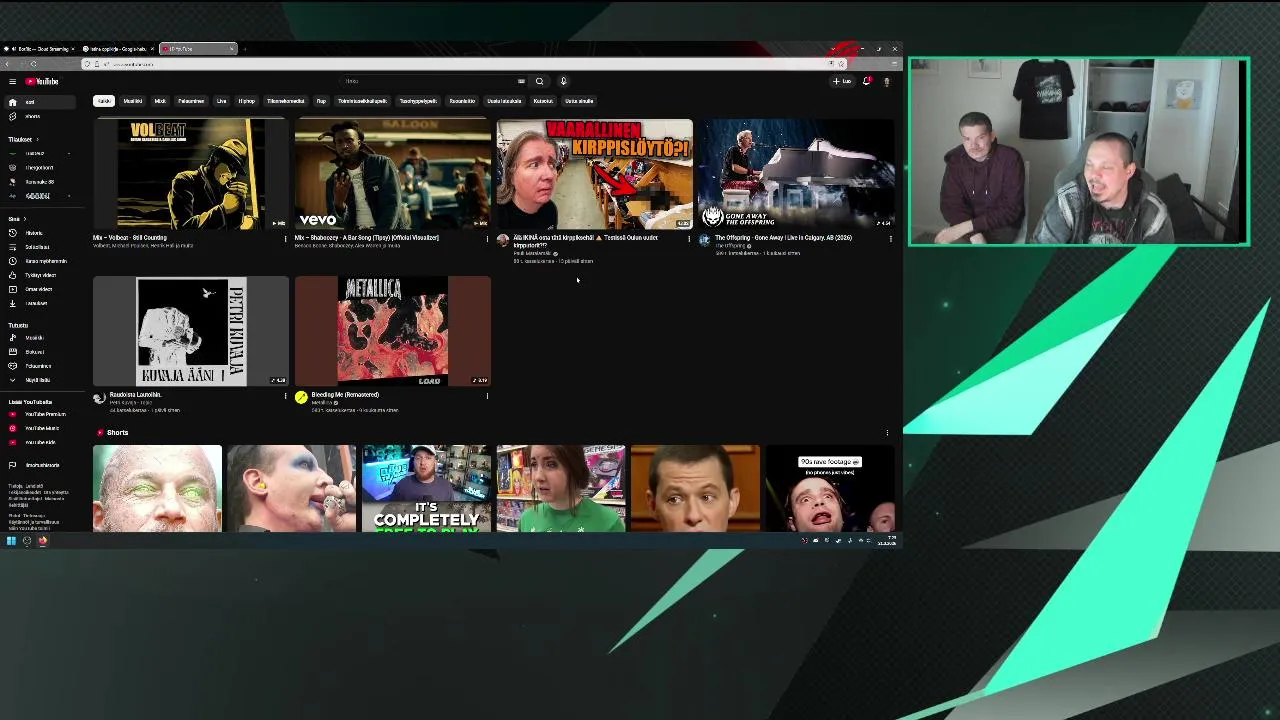
Task: Open options menu for Volbeat mix
Action: coord(285,239)
